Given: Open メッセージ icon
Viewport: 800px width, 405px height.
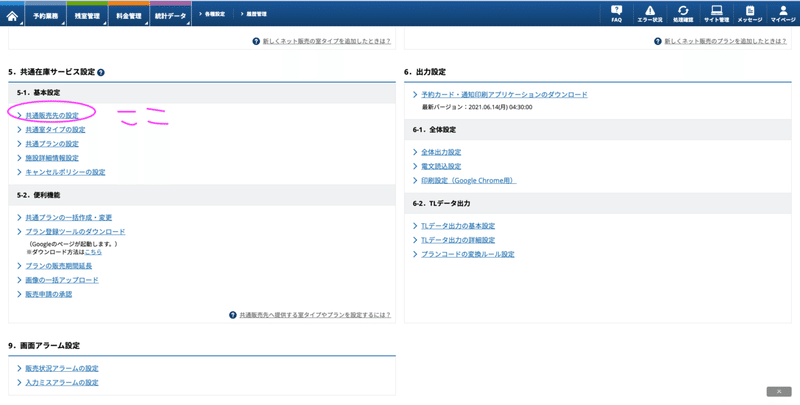Looking at the screenshot, I should pyautogui.click(x=749, y=14).
